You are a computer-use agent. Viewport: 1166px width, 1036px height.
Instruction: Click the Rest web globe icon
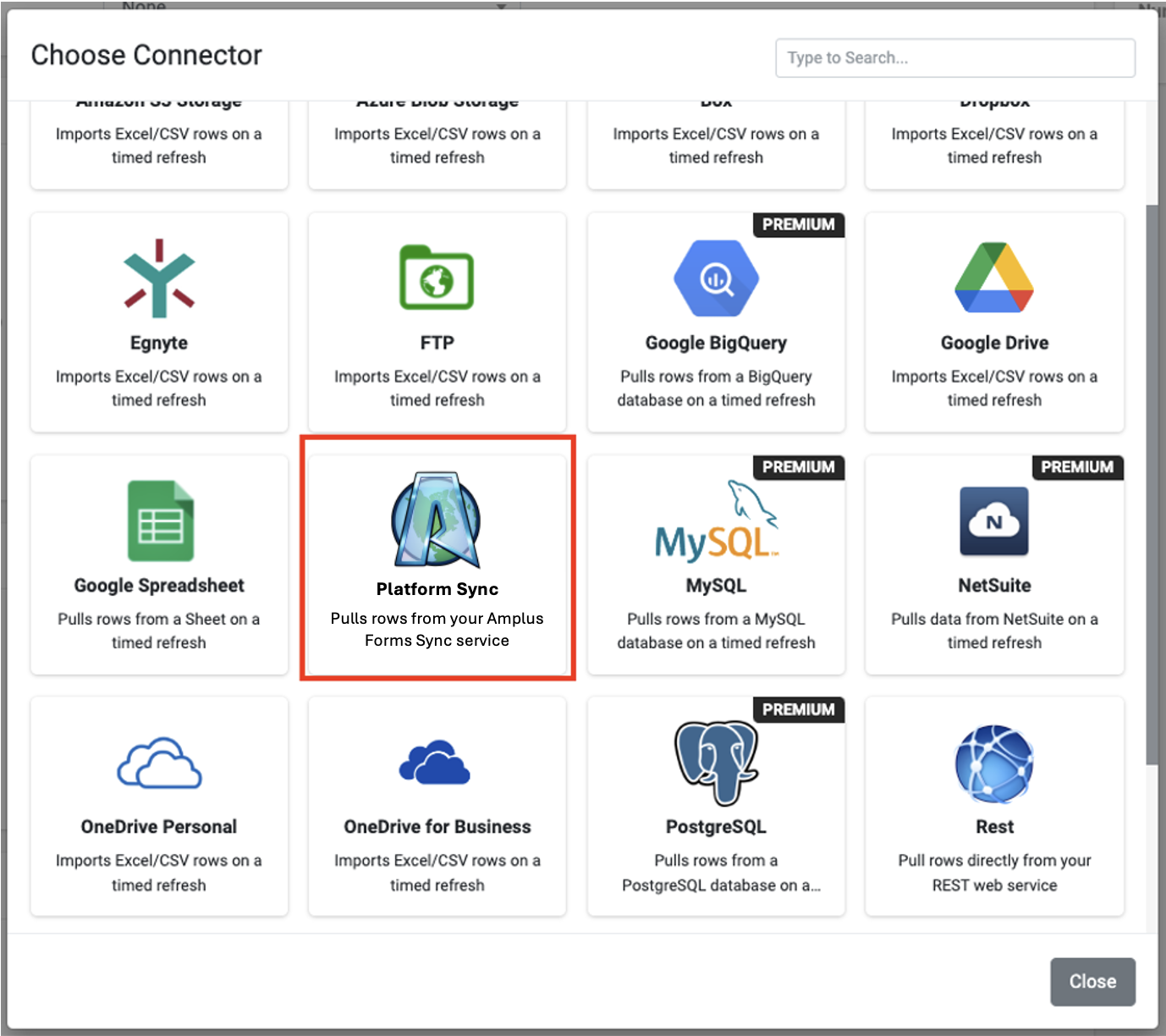(x=994, y=763)
